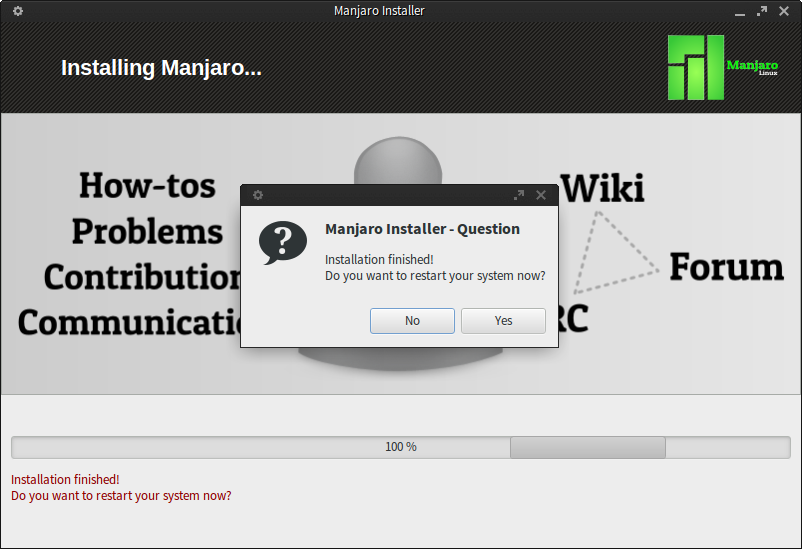Click the 'How-tos' word in slideshow
Viewport: 802px width, 549px height.
click(x=147, y=185)
